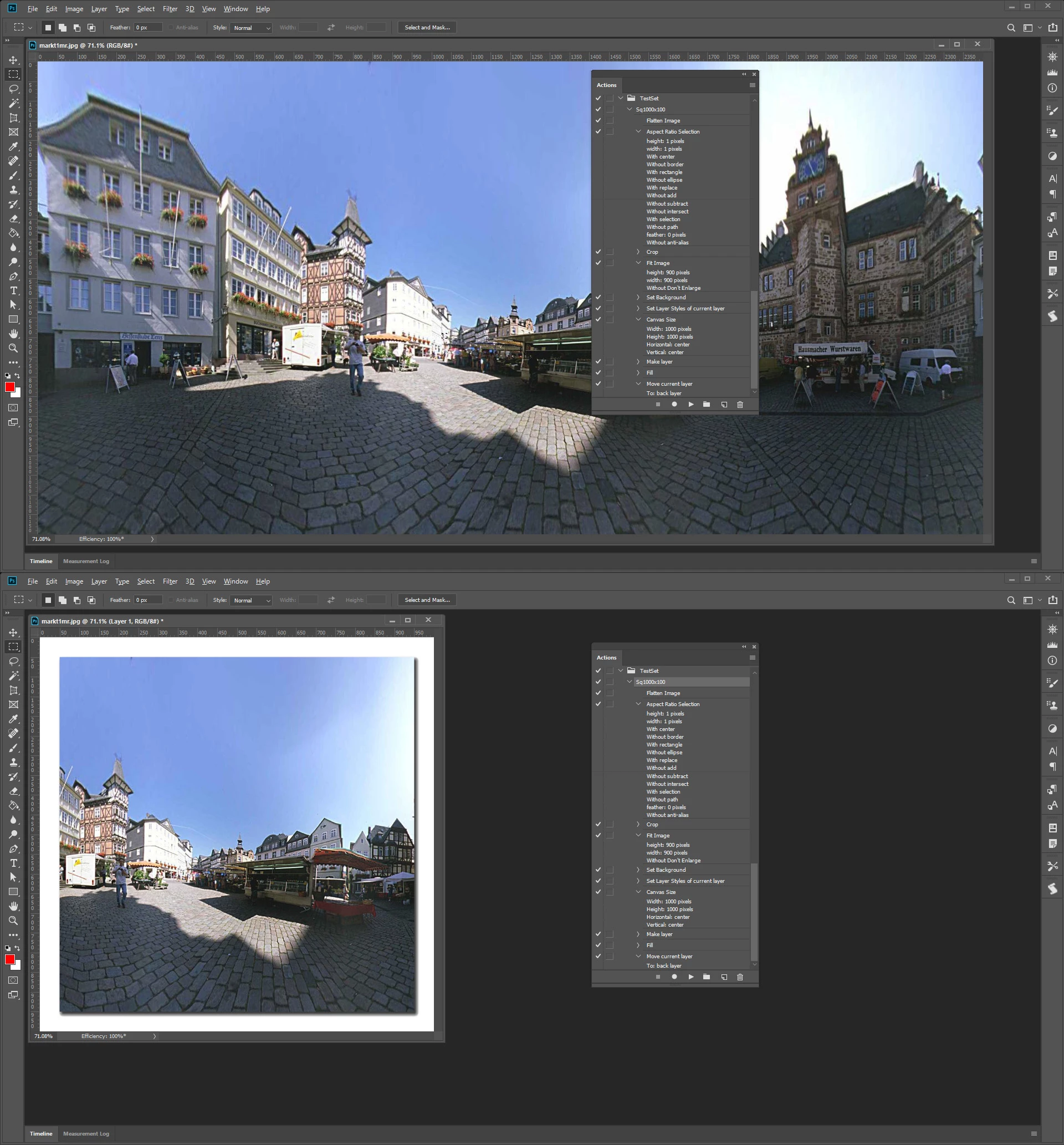Collapse Canvas Size step in lower Actions panel
The height and width of the screenshot is (1145, 1064).
point(638,892)
